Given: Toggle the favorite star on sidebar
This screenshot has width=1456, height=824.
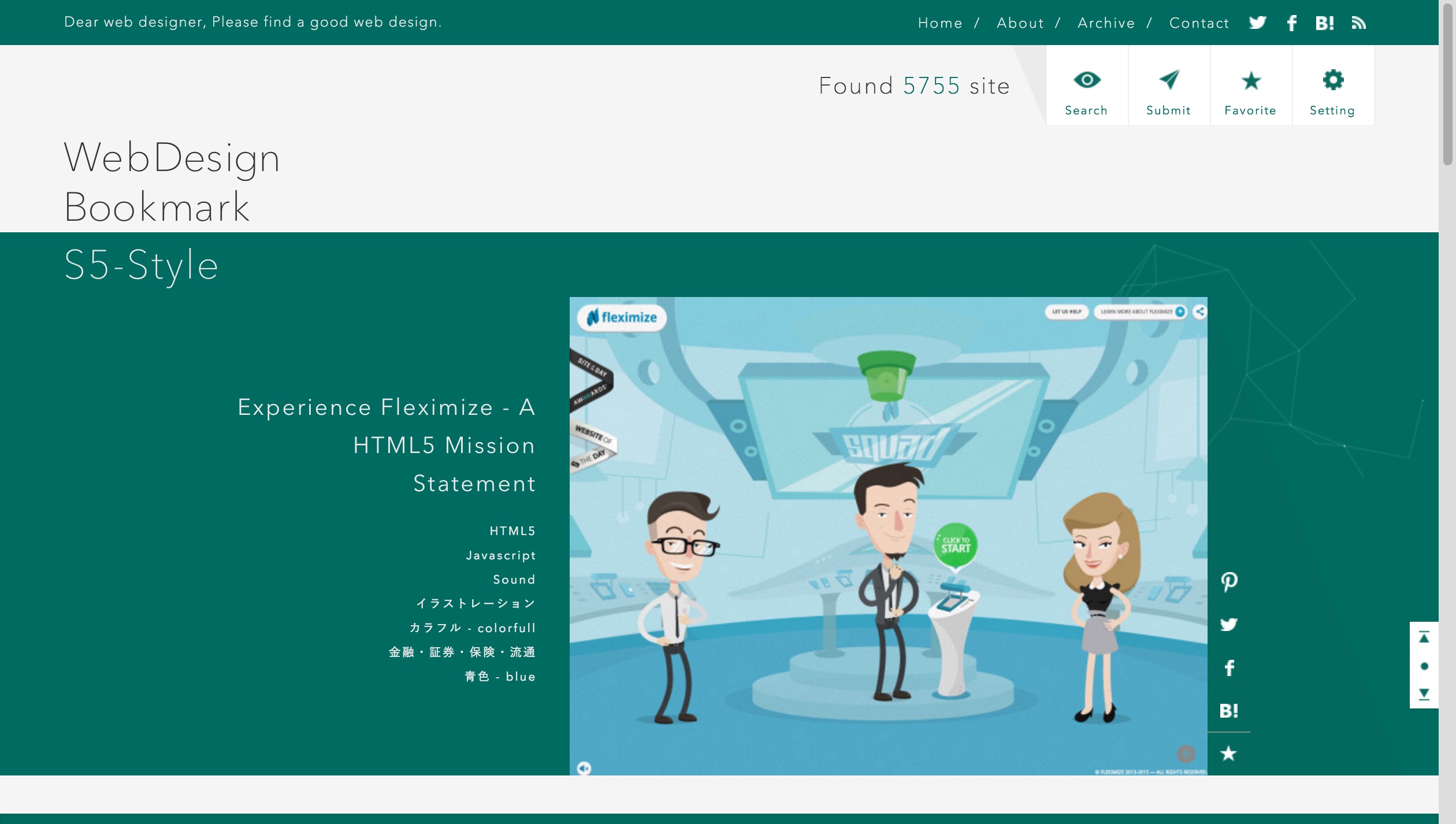Looking at the screenshot, I should coord(1229,754).
